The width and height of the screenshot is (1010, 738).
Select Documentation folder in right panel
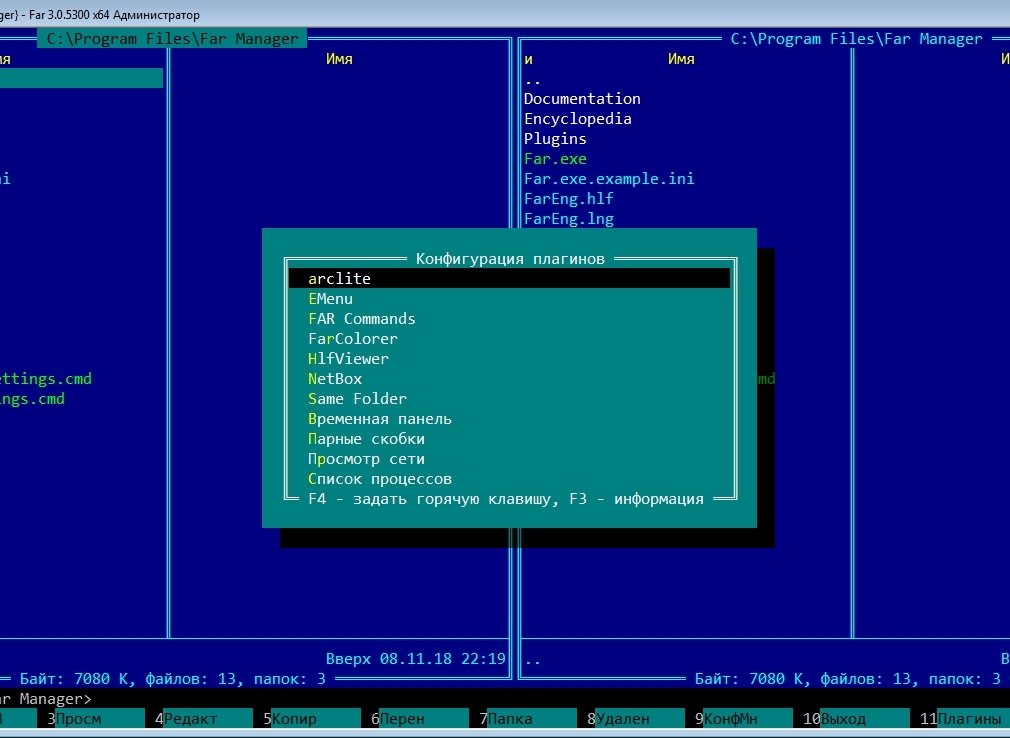pyautogui.click(x=582, y=99)
